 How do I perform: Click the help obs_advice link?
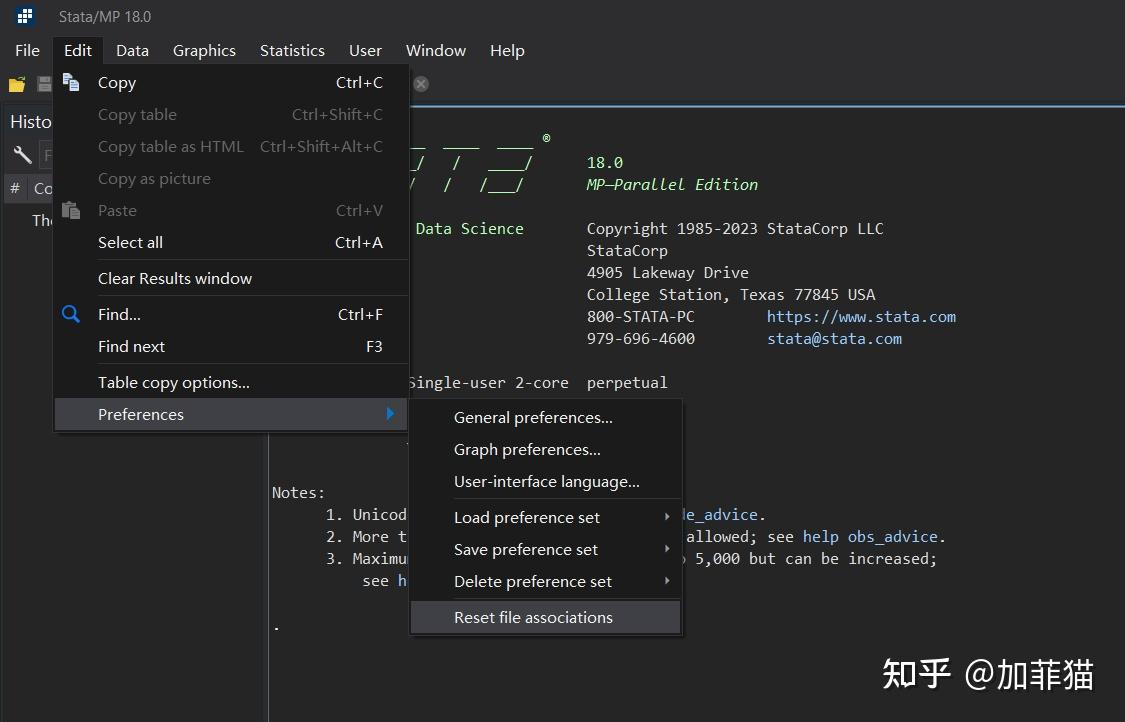pyautogui.click(x=870, y=536)
